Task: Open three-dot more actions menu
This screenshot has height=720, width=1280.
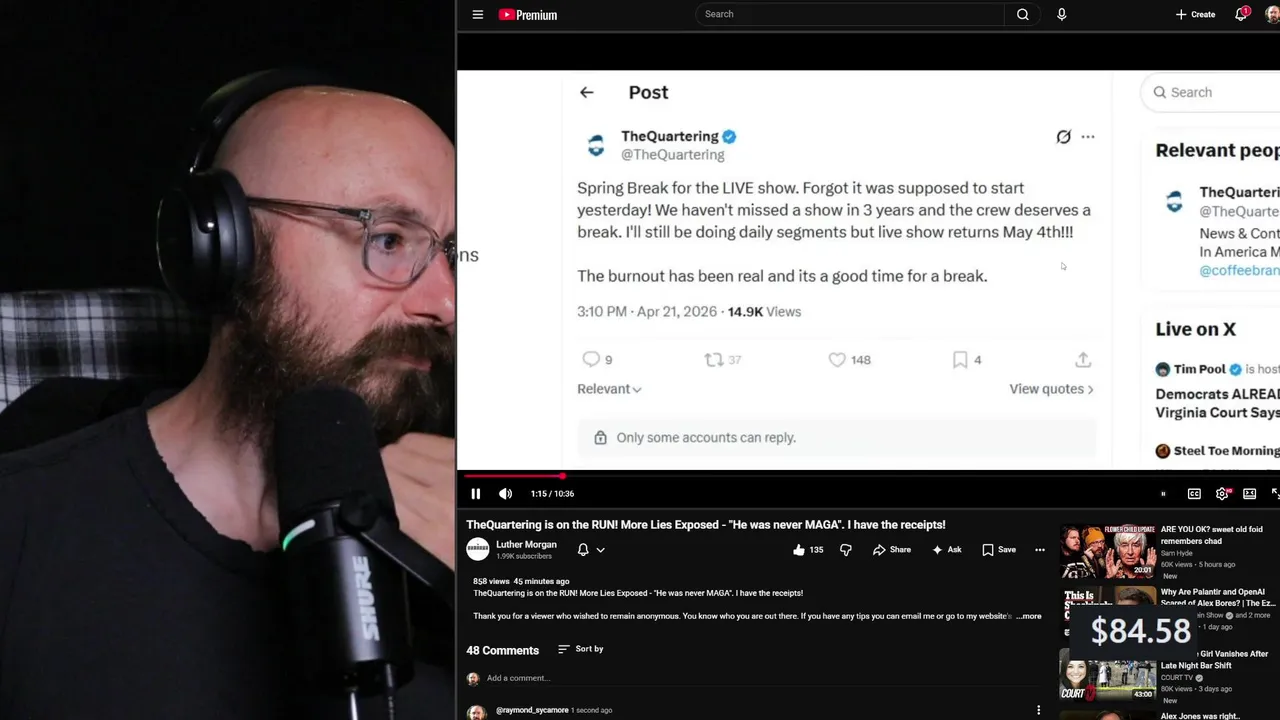Action: click(1040, 550)
